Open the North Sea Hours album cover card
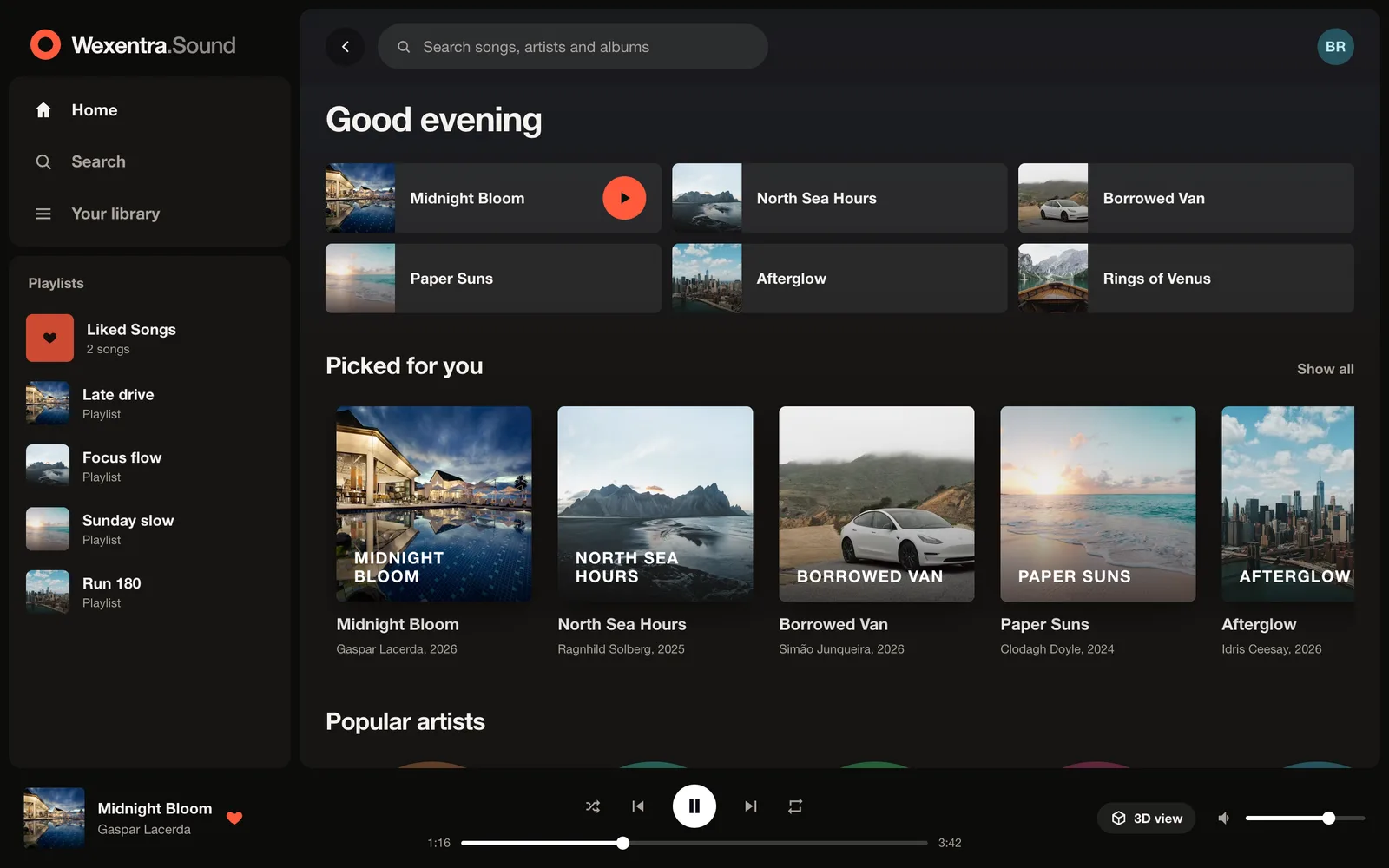Viewport: 1389px width, 868px height. (x=655, y=503)
